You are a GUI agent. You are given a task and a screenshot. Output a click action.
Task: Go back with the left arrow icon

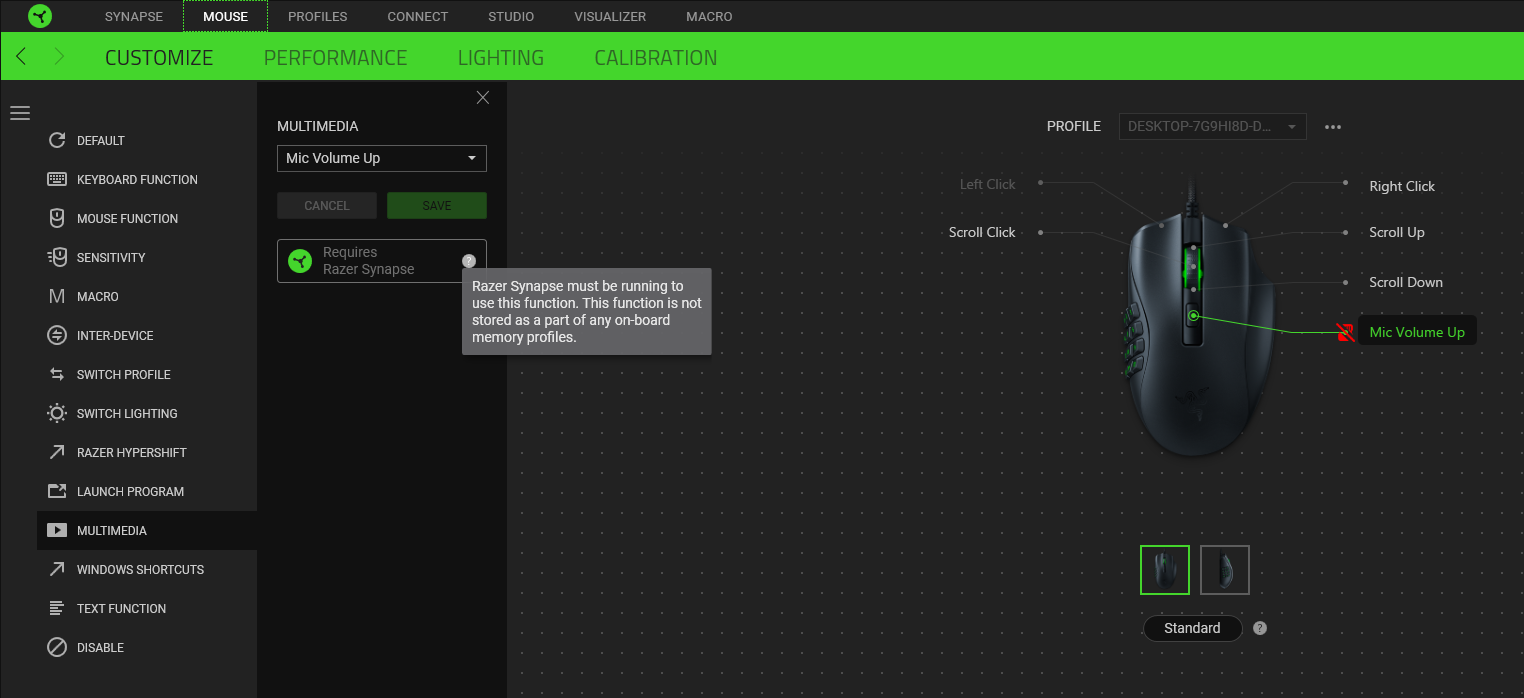pyautogui.click(x=21, y=56)
